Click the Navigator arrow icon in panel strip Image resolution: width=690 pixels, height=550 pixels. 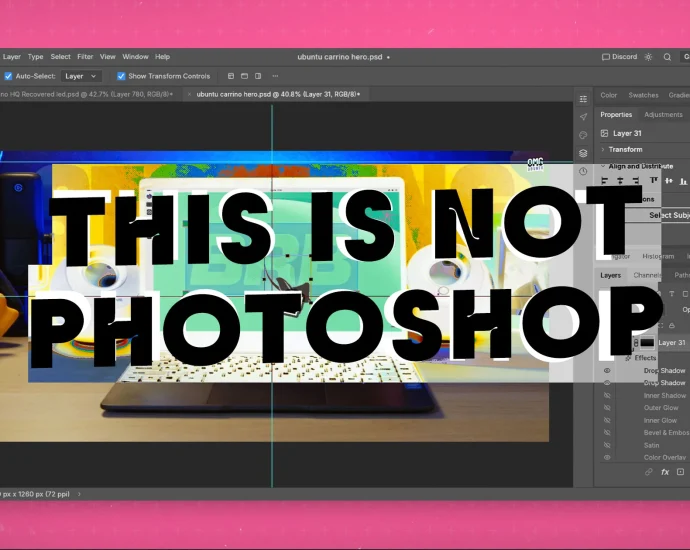pos(583,117)
